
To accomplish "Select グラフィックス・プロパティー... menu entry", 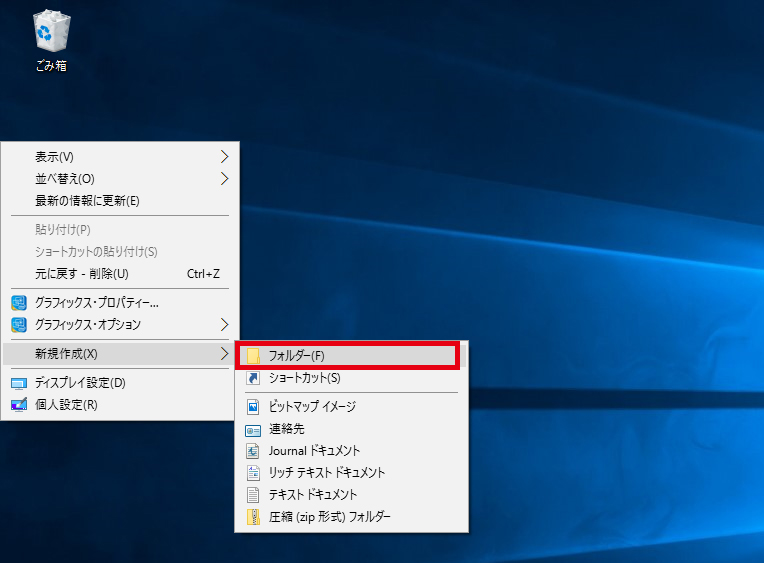I will pyautogui.click(x=120, y=303).
